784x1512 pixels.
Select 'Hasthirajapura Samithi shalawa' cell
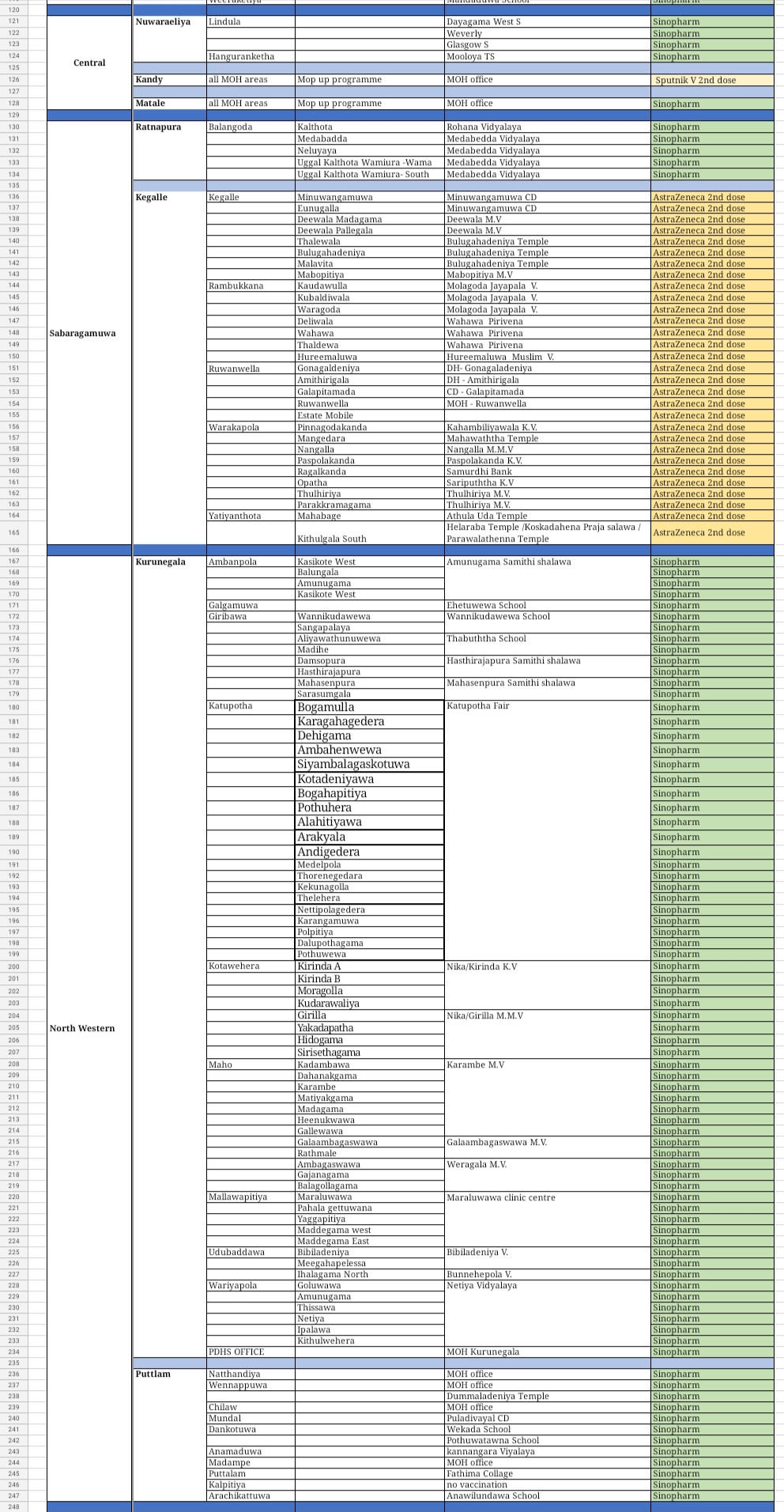coord(547,666)
